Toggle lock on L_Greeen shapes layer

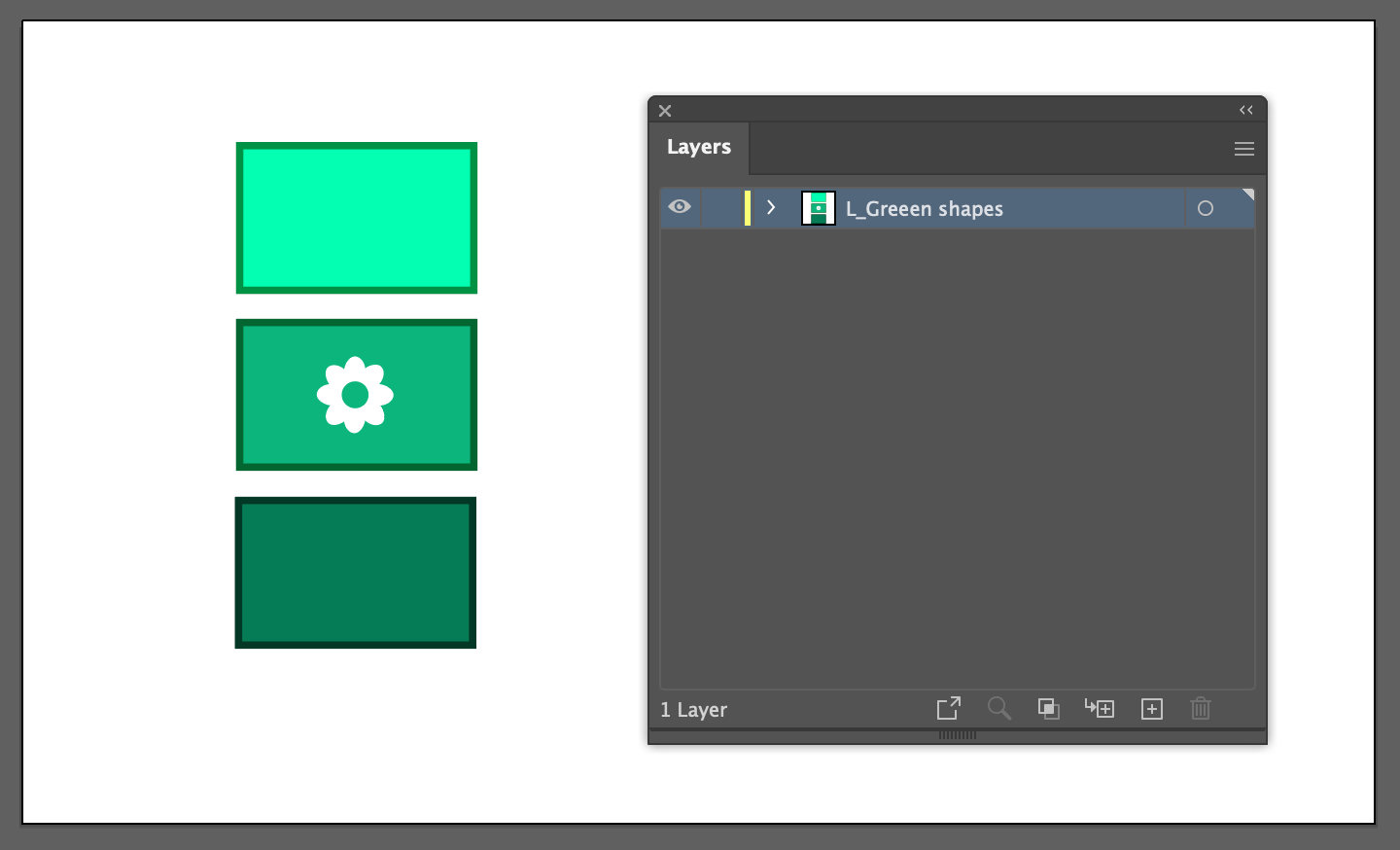tap(721, 208)
